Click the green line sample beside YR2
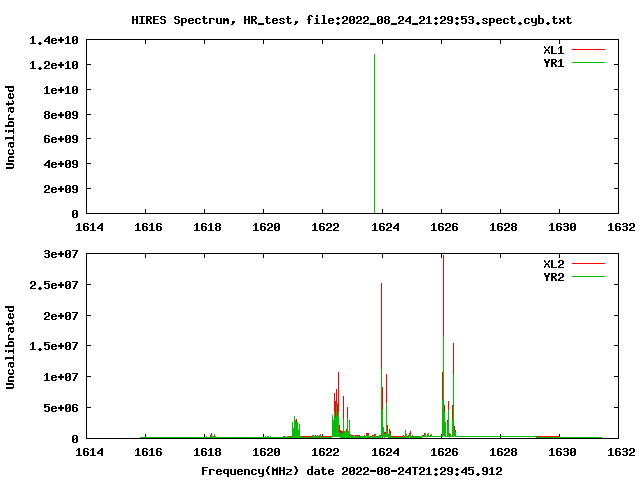The width and height of the screenshot is (640, 480). [588, 277]
